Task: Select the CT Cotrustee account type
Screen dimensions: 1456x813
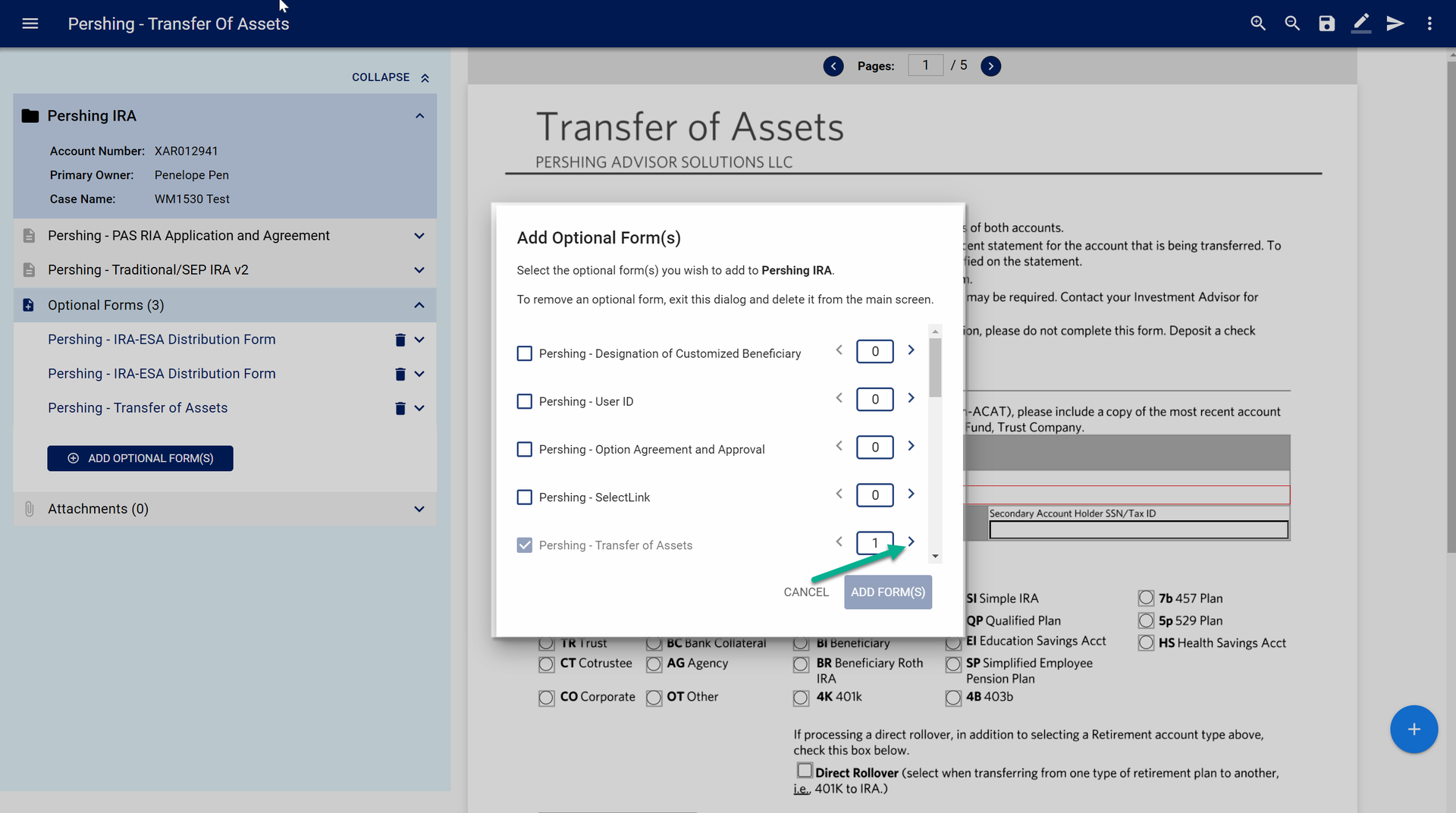Action: 546,664
